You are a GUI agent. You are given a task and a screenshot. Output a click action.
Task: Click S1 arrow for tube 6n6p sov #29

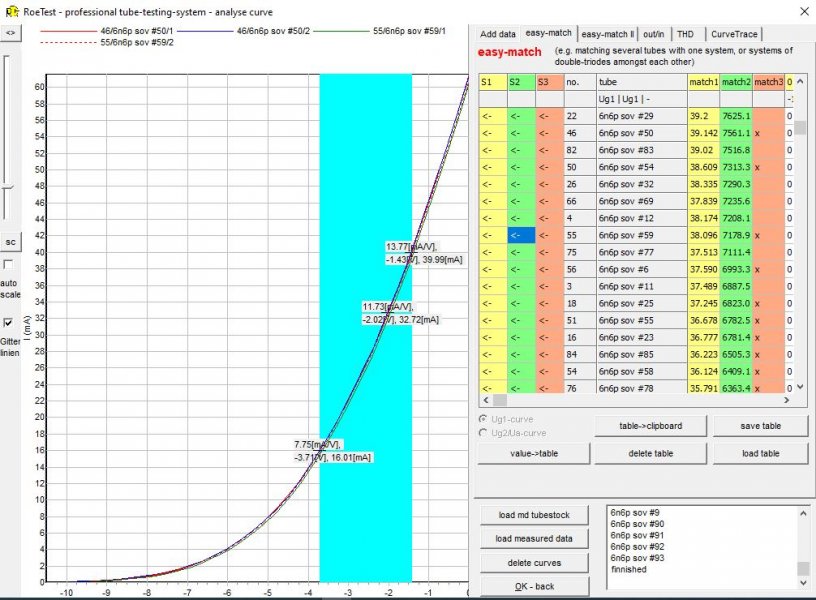[492, 116]
